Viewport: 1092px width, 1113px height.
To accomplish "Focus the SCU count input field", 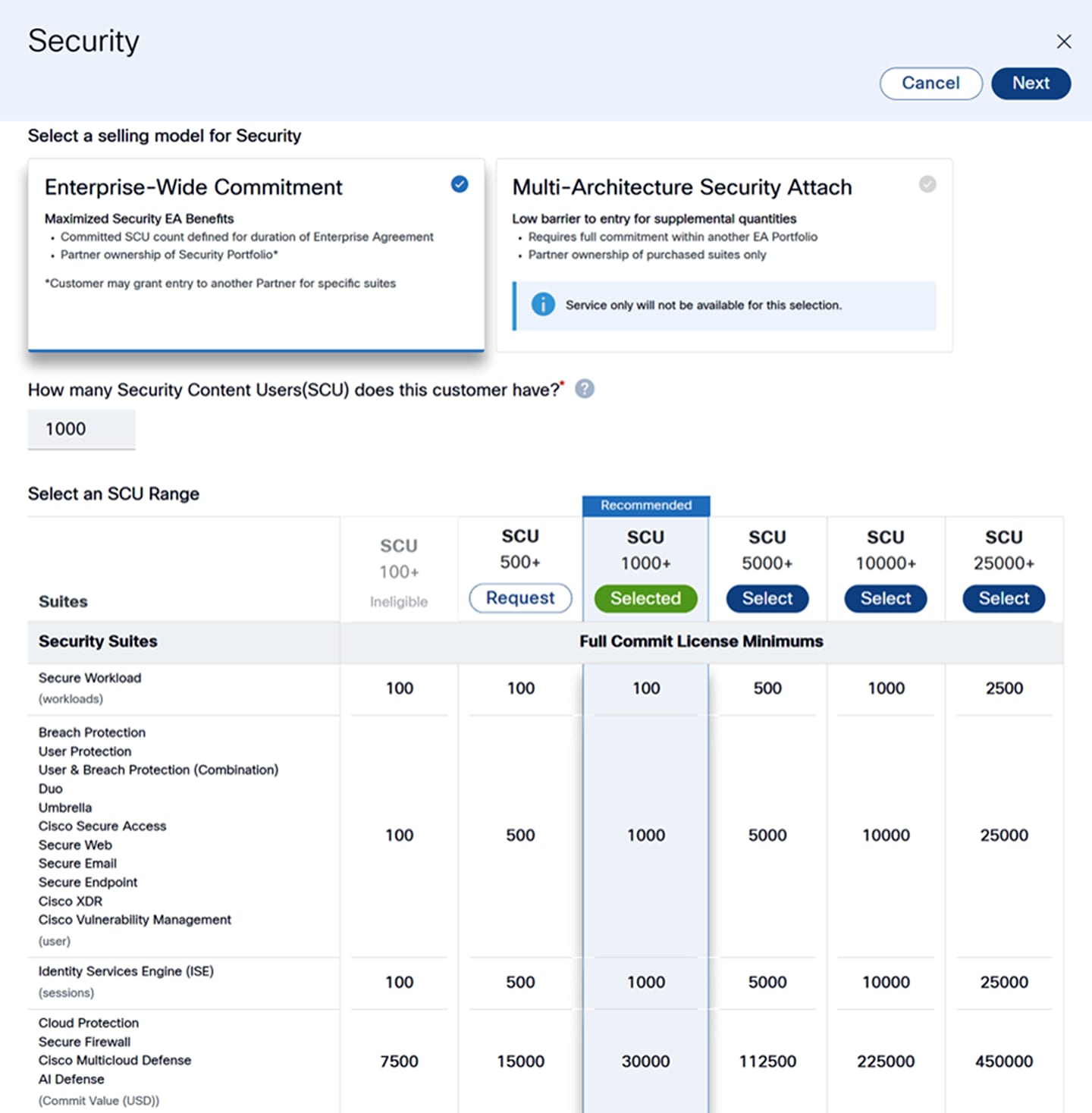I will coord(82,429).
